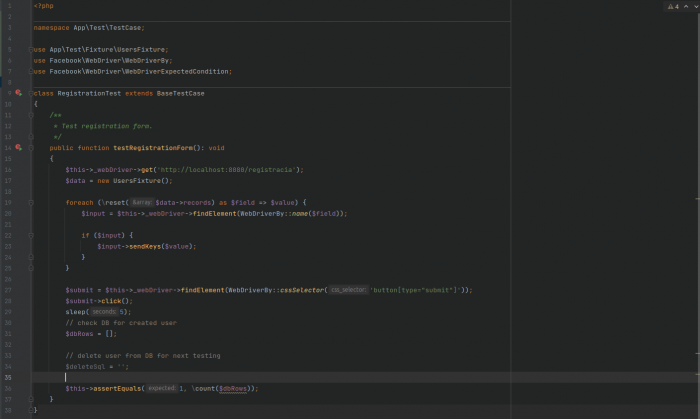This screenshot has width=700, height=419.
Task: Click the css_selector: inlay hint
Action: click(348, 290)
